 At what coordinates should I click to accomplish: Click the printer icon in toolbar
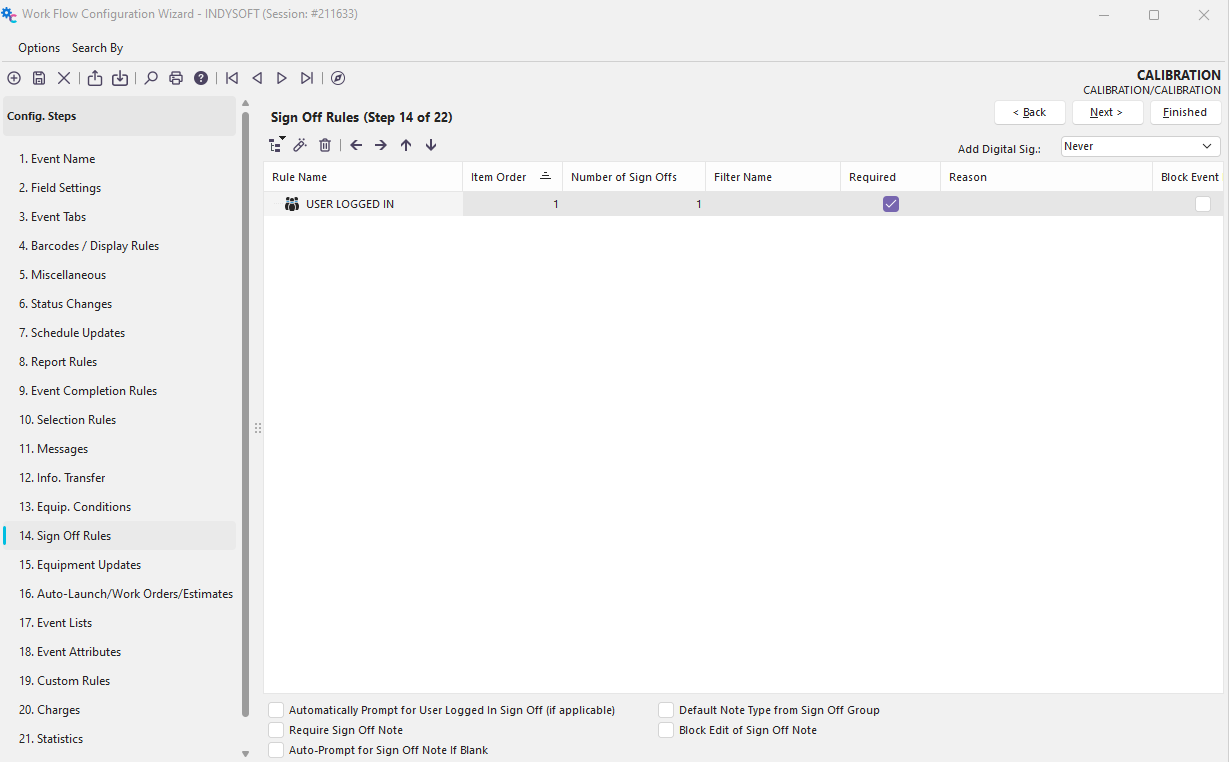[176, 78]
